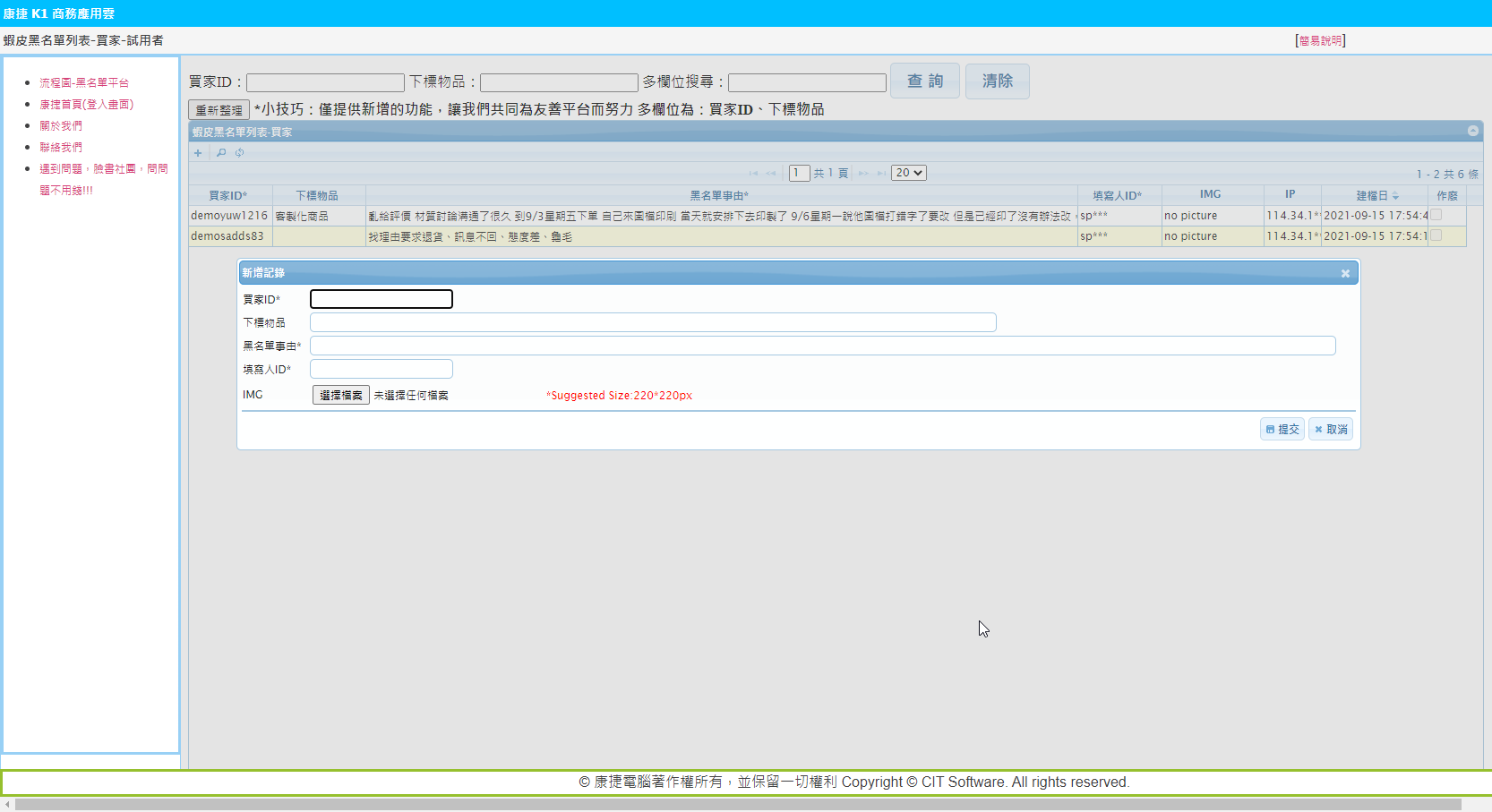Click the reload grid icon

point(240,153)
